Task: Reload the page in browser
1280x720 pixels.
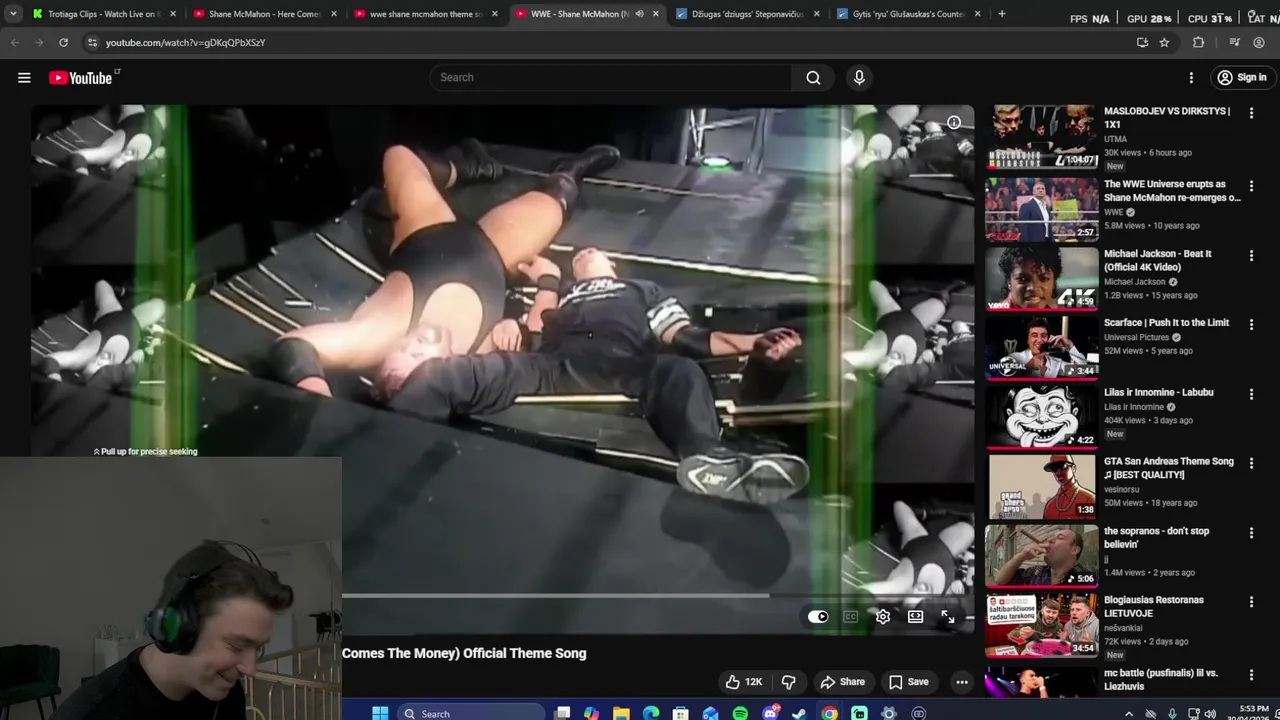Action: pos(63,42)
